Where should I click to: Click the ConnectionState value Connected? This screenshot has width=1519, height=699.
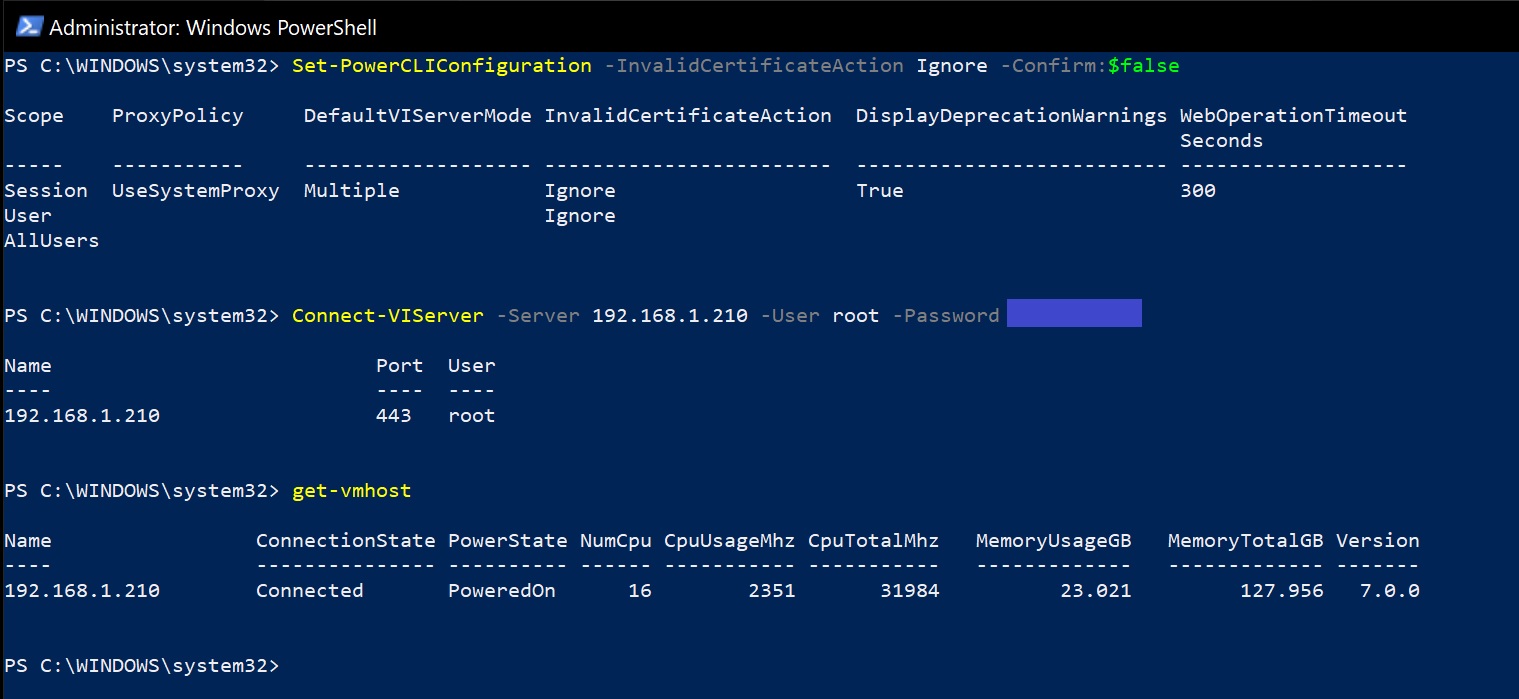(x=310, y=591)
